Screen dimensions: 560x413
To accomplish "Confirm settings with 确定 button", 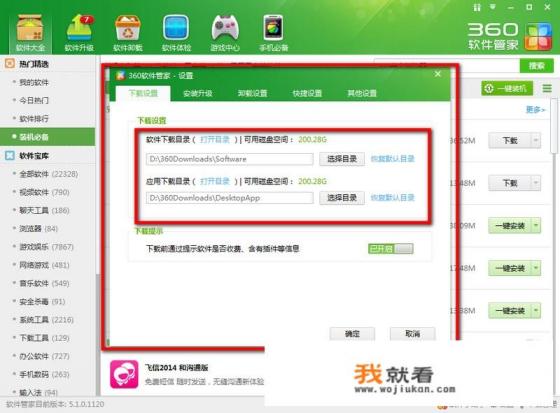I will click(352, 334).
